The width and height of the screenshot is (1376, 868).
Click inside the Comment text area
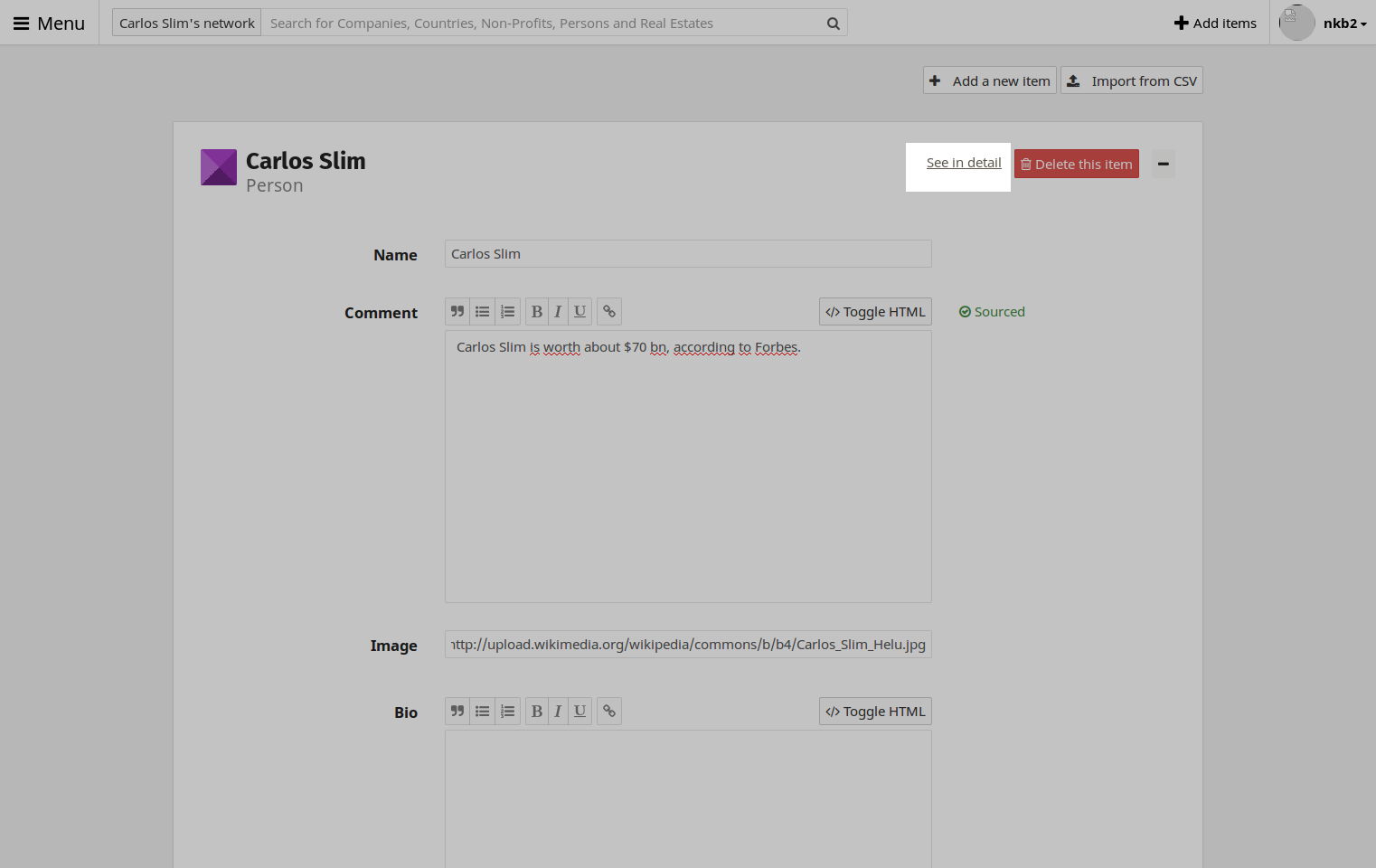688,467
